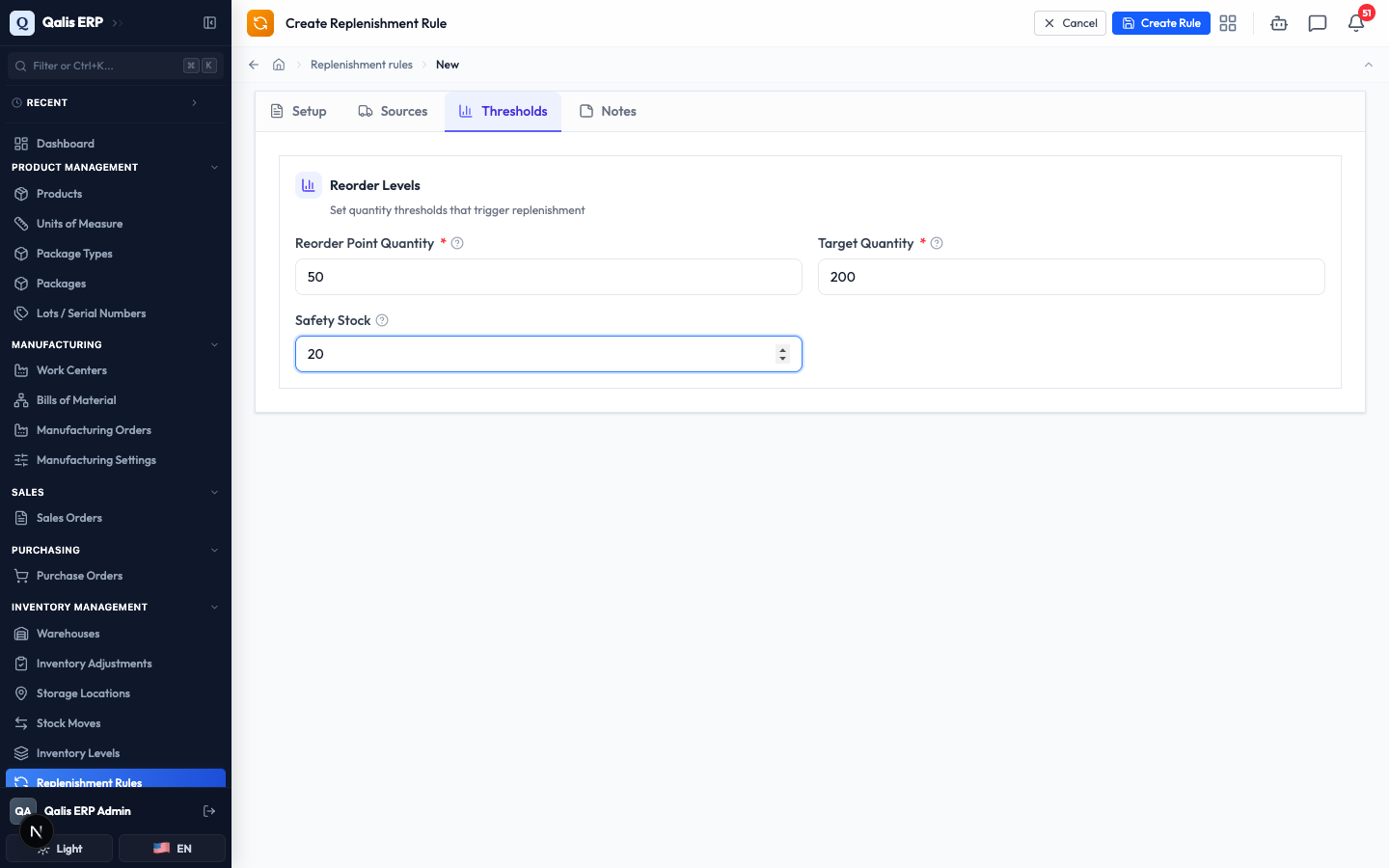Open Units of Measure
Screen dimensions: 1389x868
coord(116,224)
